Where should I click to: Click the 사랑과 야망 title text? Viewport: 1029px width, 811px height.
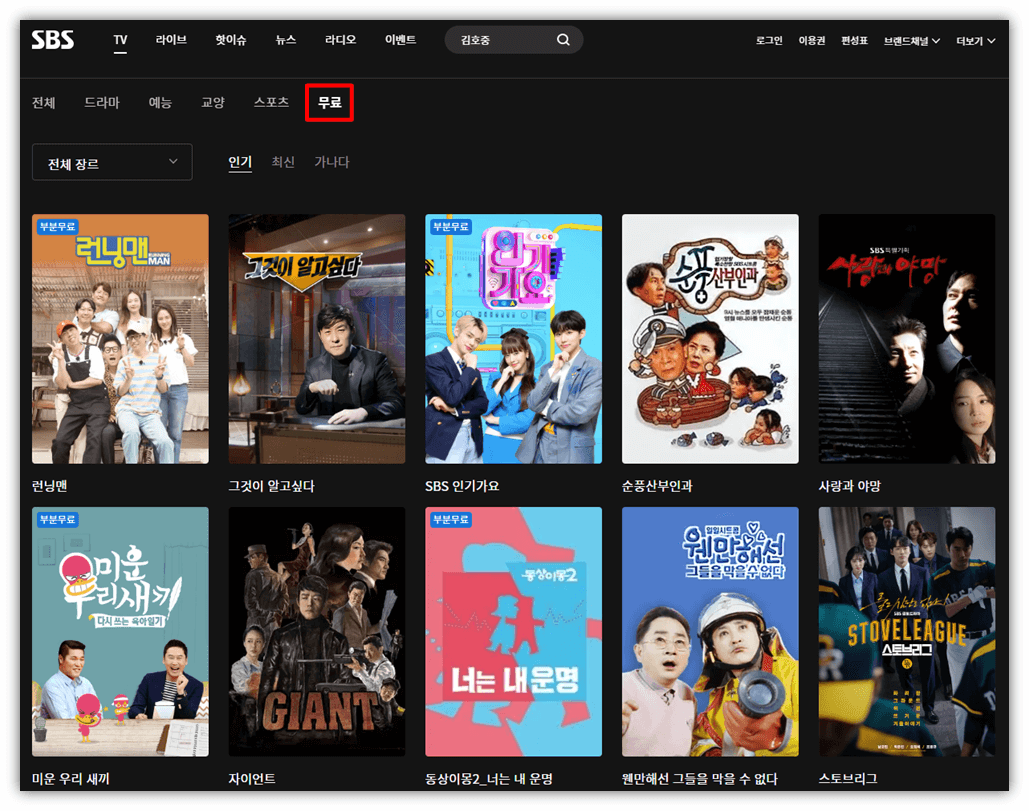(849, 486)
